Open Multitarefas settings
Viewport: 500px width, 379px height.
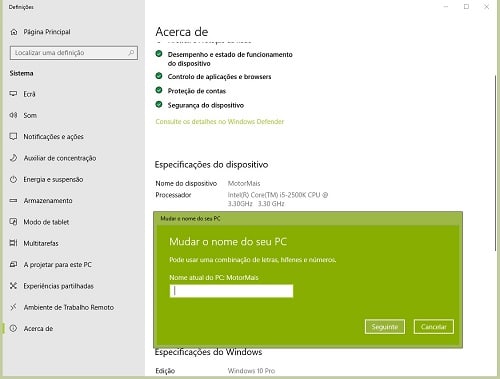(41, 243)
